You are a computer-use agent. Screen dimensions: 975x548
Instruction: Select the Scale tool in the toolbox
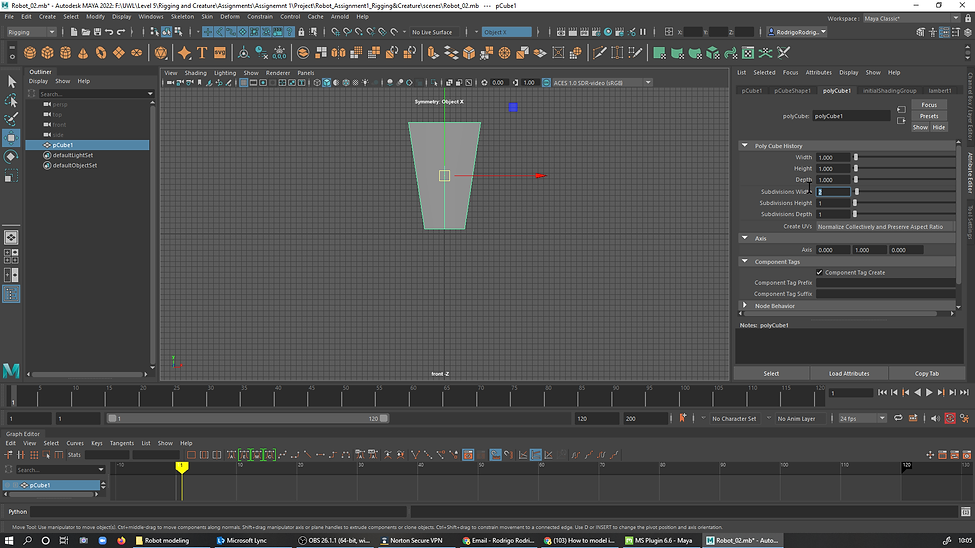pos(11,177)
